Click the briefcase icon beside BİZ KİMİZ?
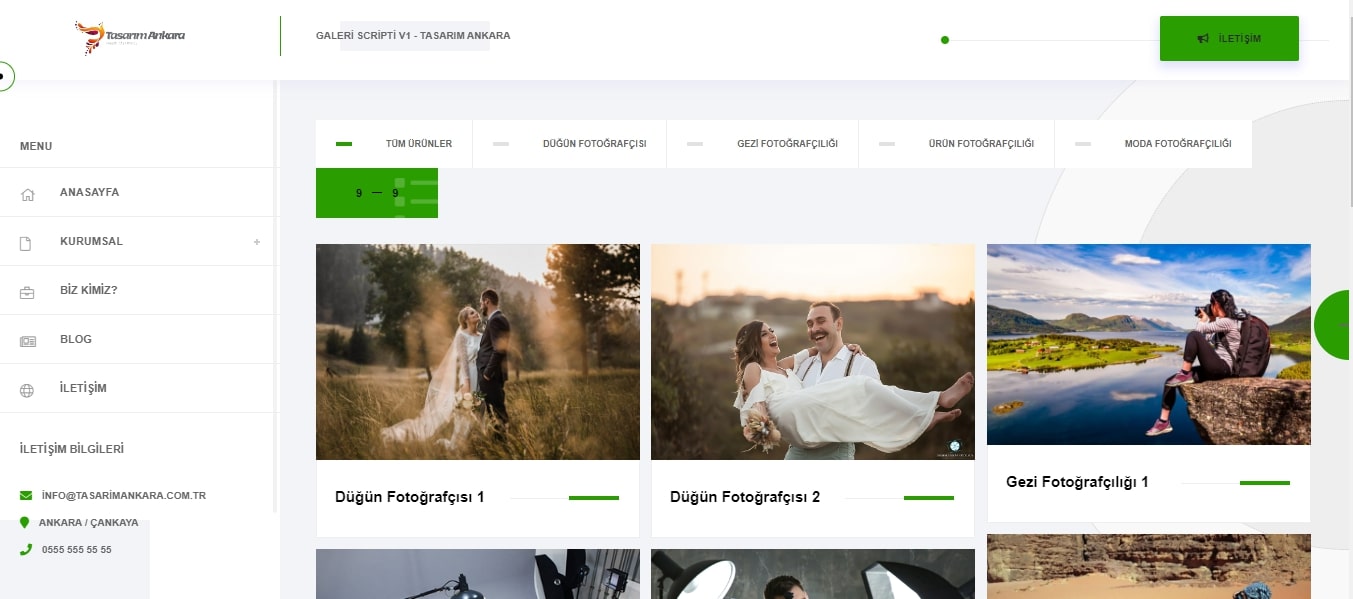 (x=27, y=291)
